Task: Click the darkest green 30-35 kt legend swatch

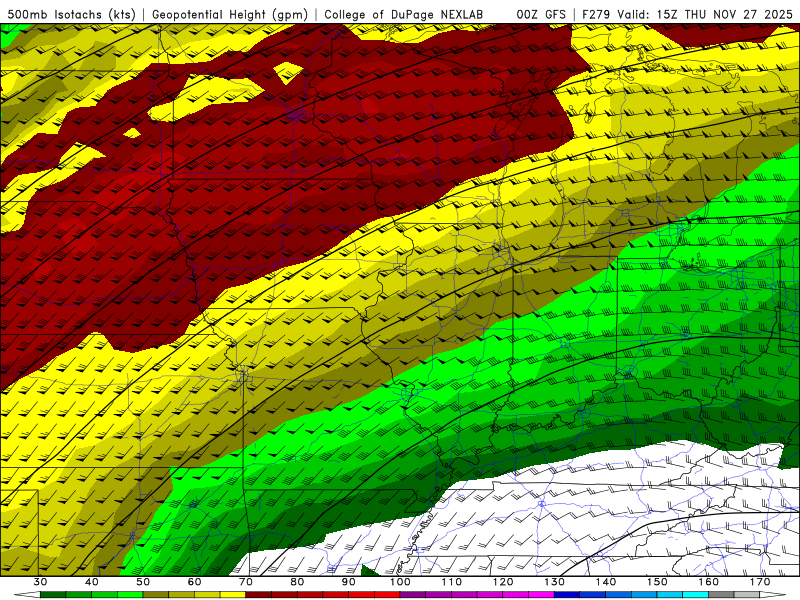Action: [53, 595]
